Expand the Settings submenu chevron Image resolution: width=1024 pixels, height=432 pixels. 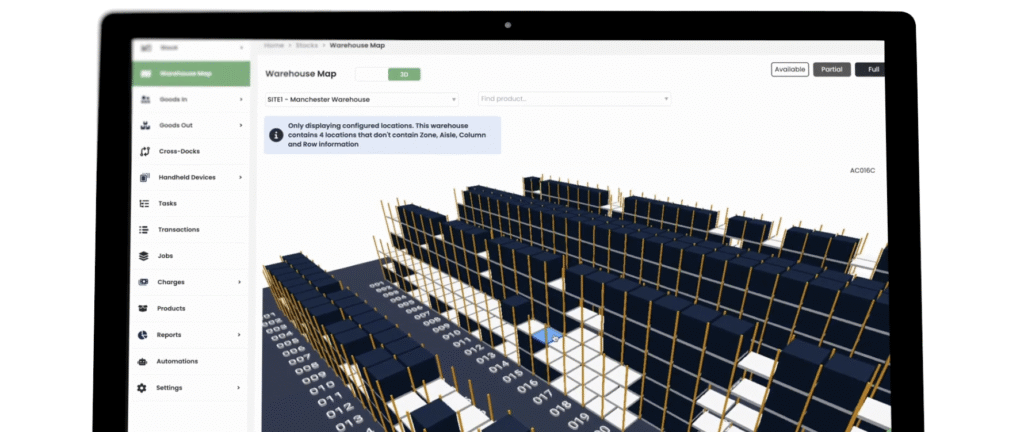pyautogui.click(x=239, y=388)
